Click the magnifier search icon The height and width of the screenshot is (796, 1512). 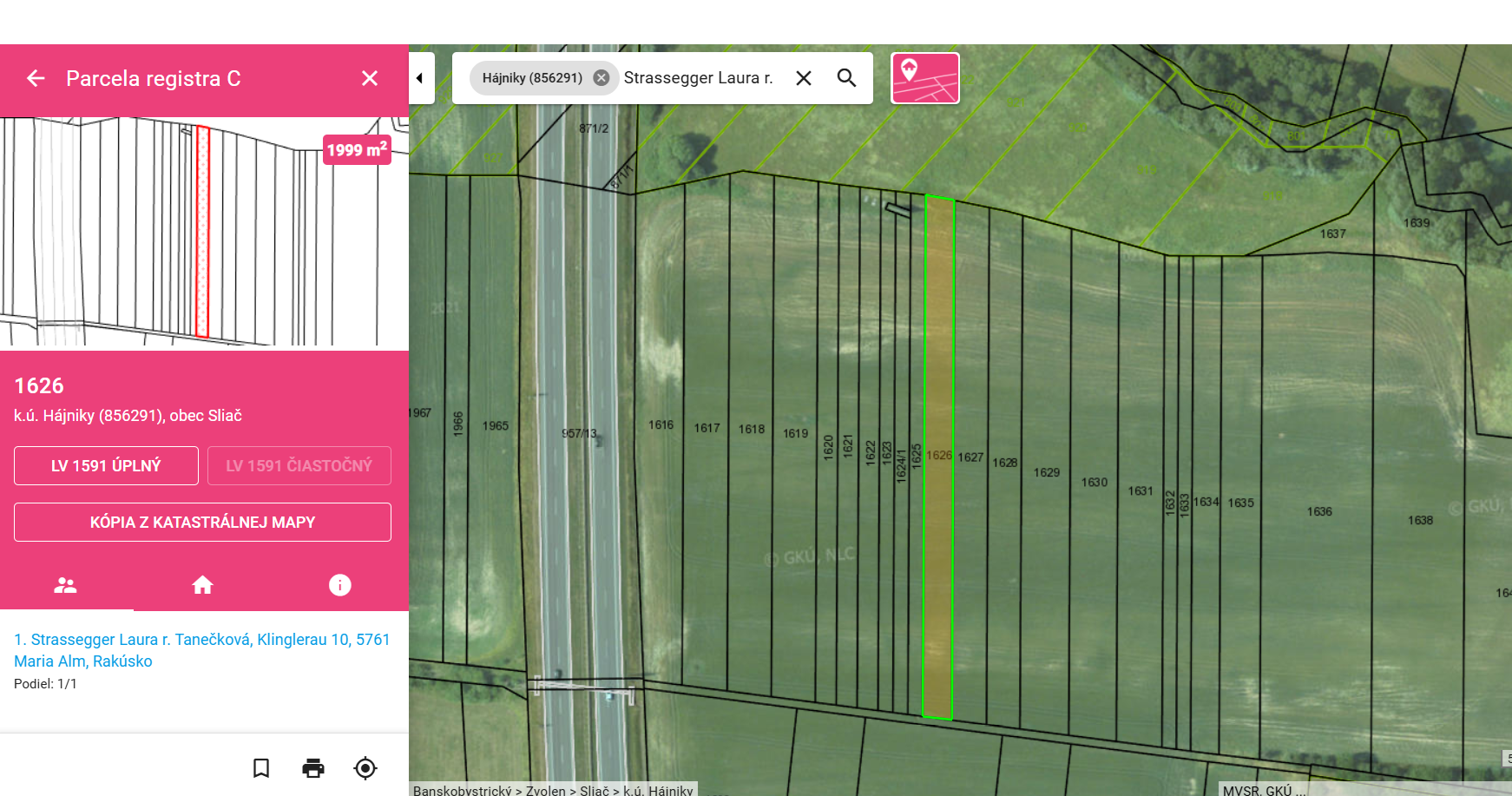[846, 78]
